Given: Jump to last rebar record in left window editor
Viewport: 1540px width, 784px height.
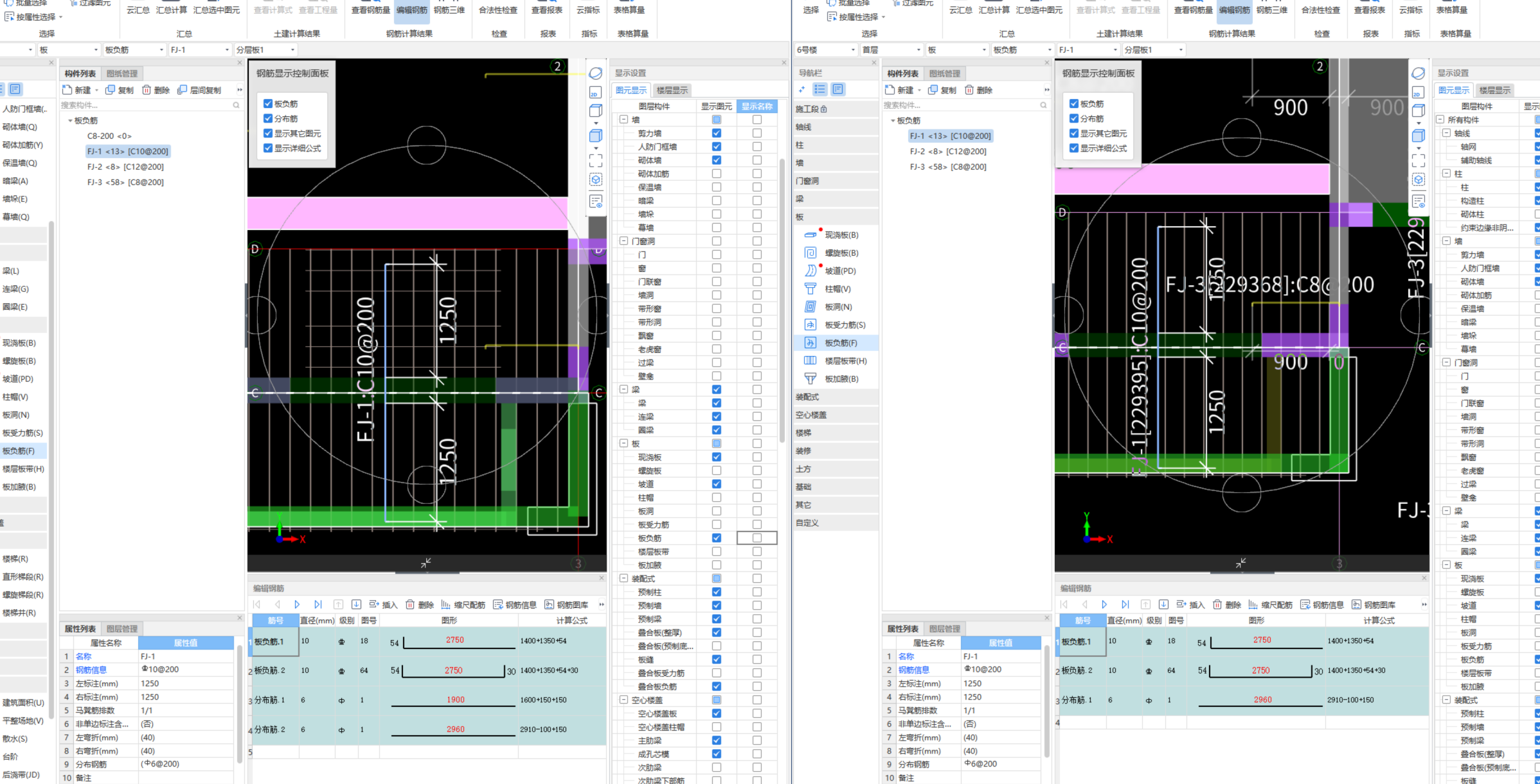Looking at the screenshot, I should pos(318,605).
